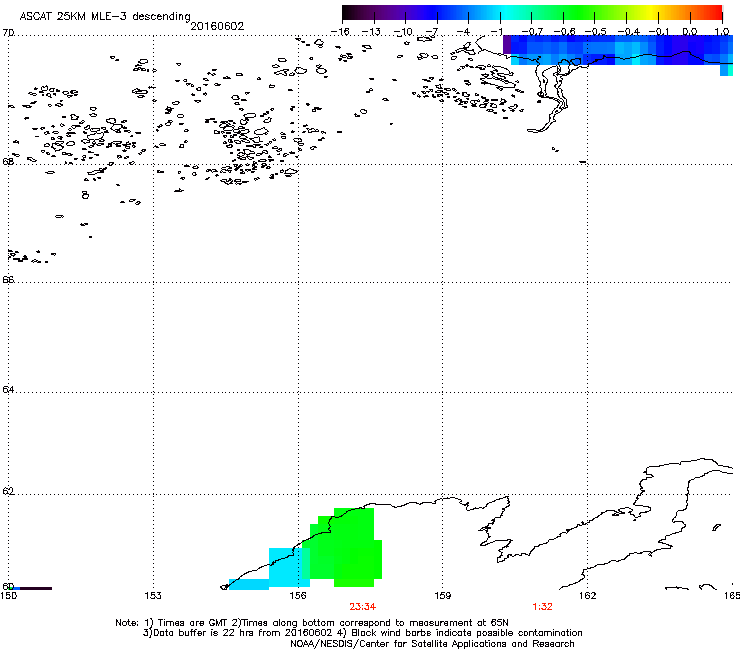740x650 pixels.
Task: Click the -4 color scale label
Action: coord(463,32)
